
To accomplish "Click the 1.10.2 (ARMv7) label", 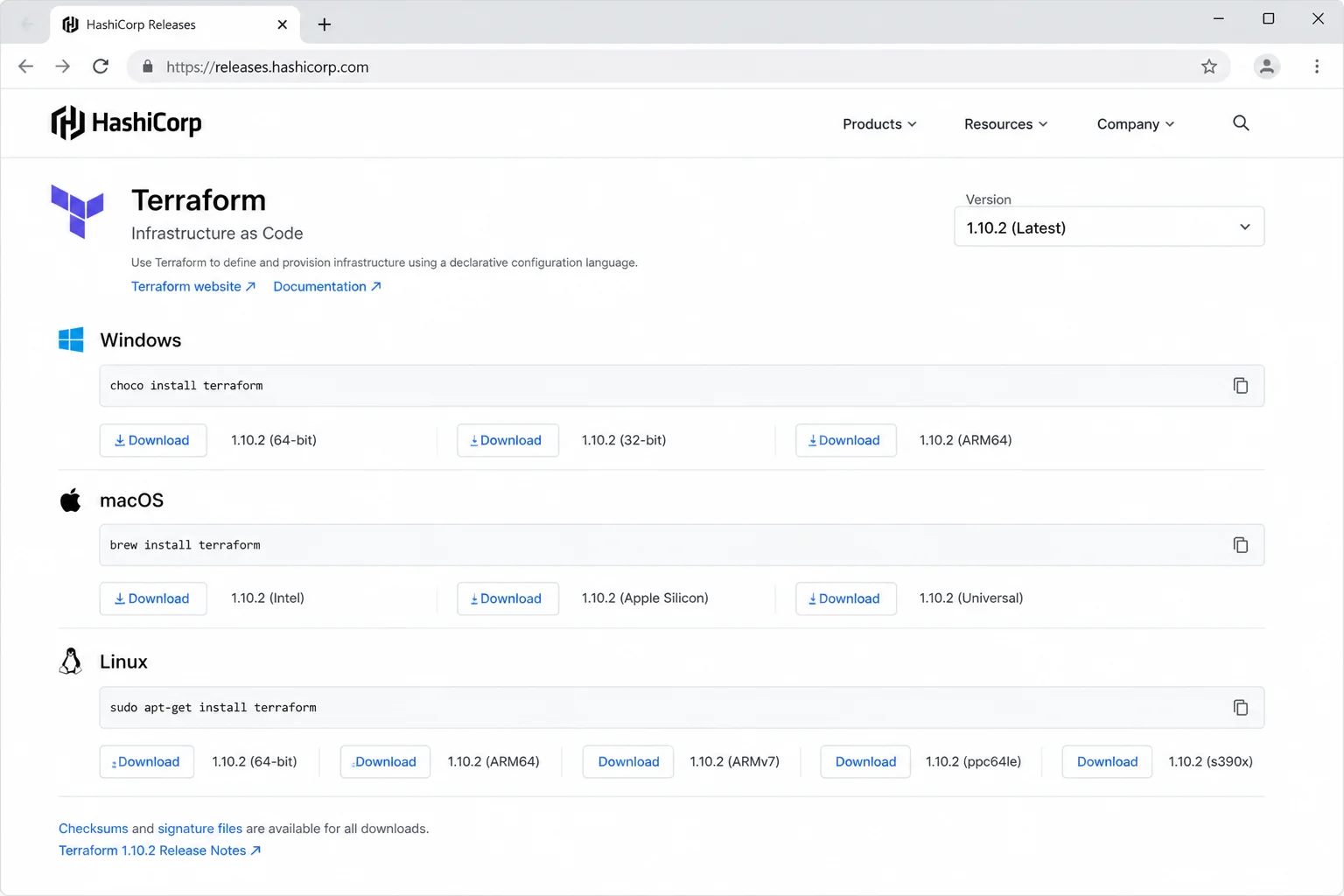I will pyautogui.click(x=735, y=762).
